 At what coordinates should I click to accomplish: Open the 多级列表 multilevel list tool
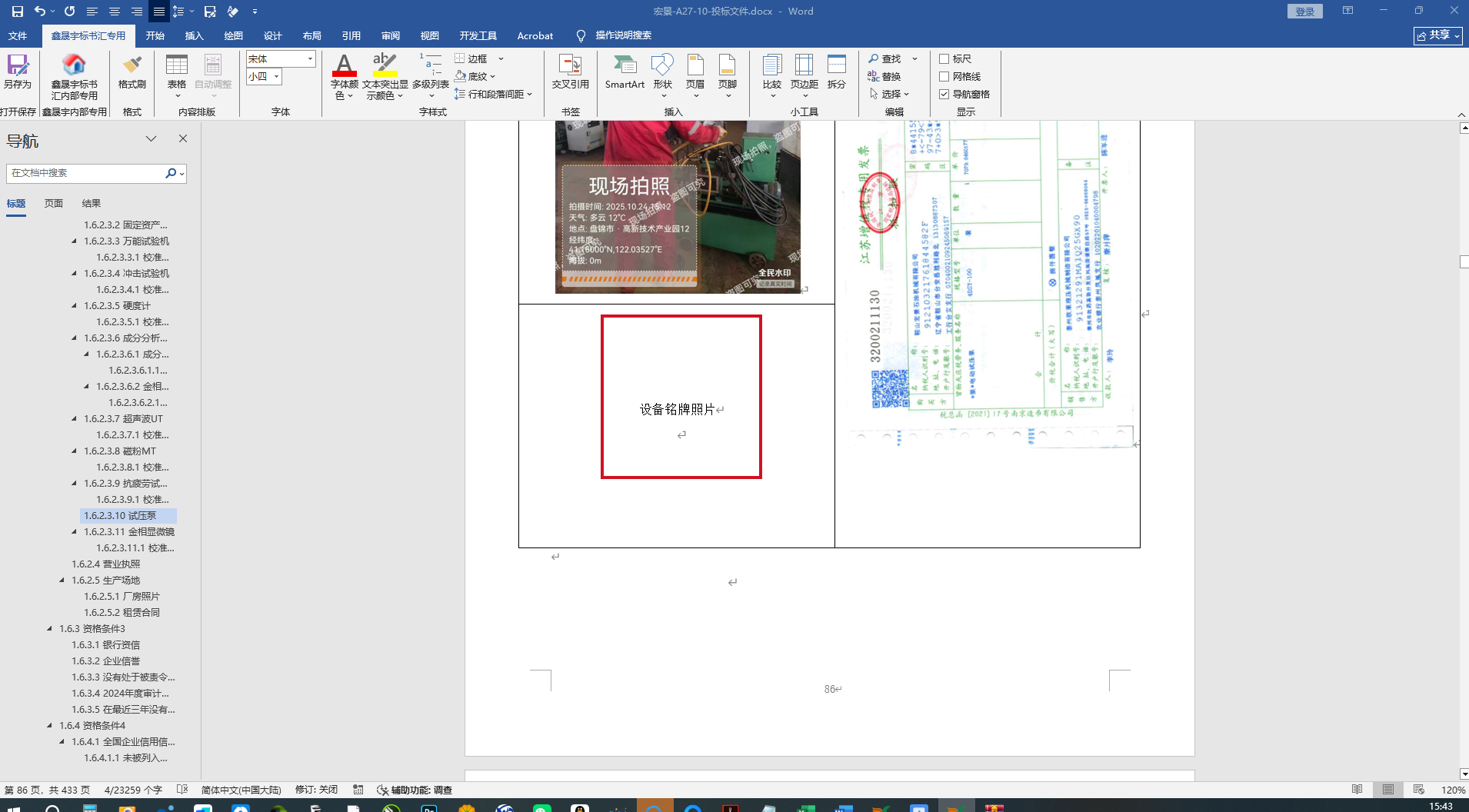pyautogui.click(x=431, y=75)
